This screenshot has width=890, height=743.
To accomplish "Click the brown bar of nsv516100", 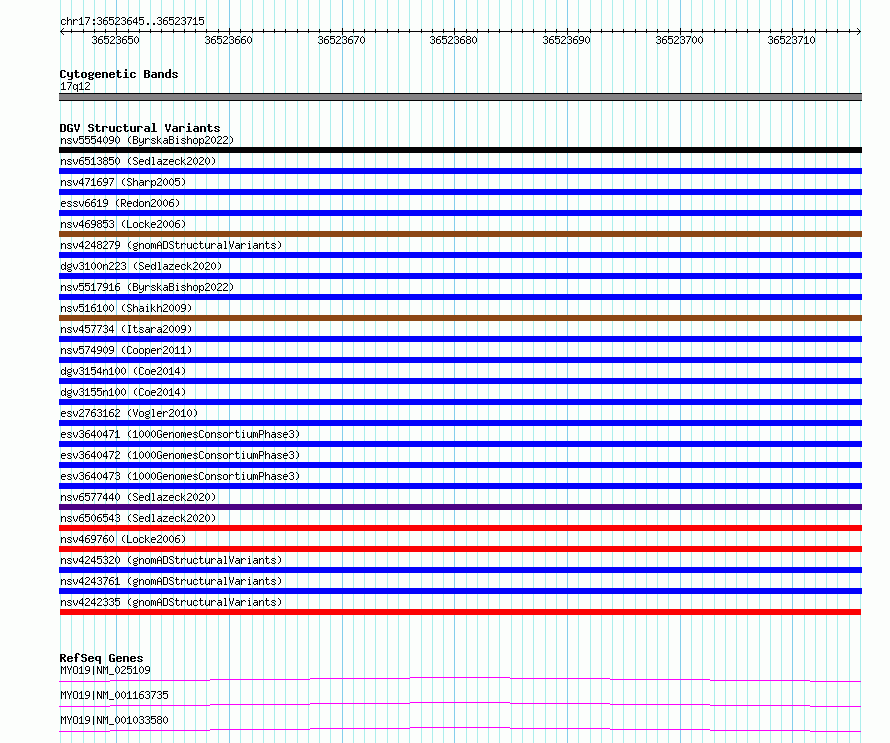I will pos(460,318).
